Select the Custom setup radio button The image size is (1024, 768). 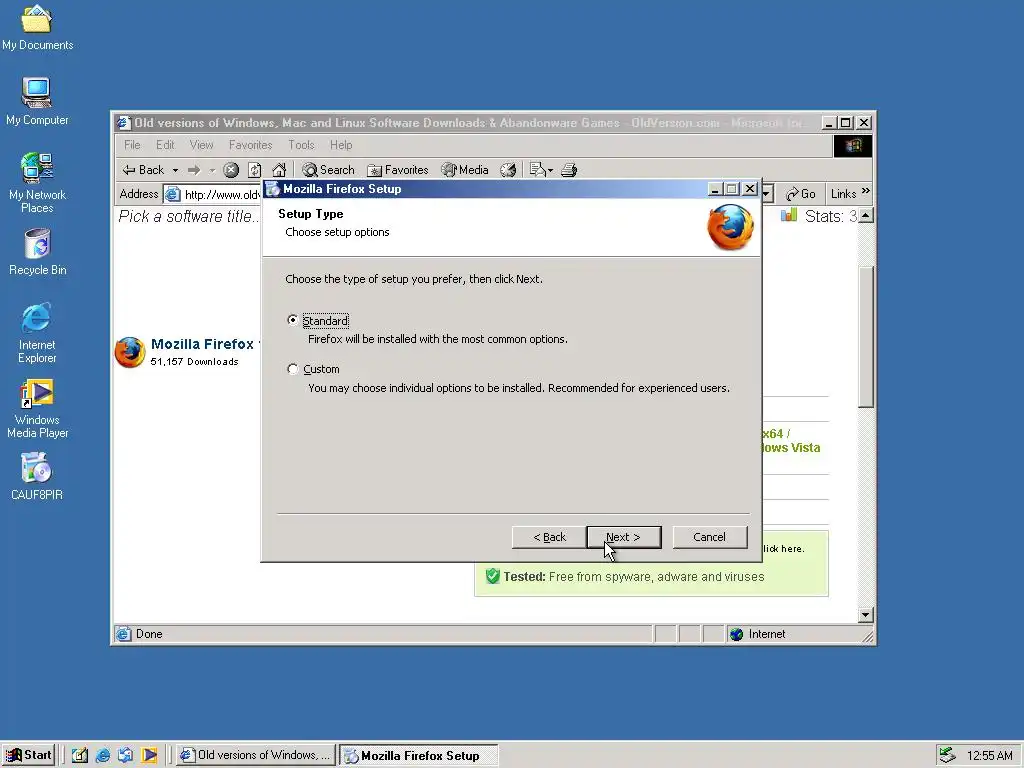click(x=293, y=369)
